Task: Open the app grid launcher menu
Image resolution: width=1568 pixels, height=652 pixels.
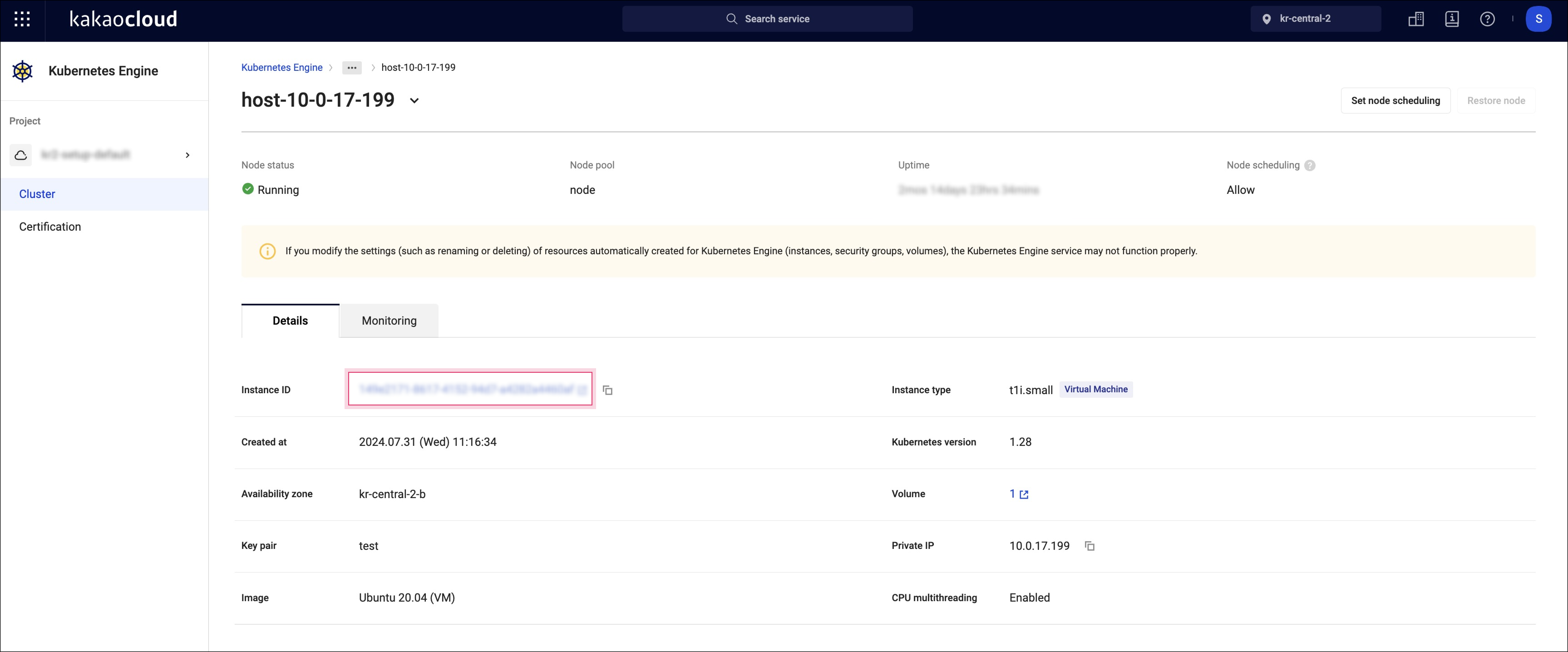Action: click(22, 19)
